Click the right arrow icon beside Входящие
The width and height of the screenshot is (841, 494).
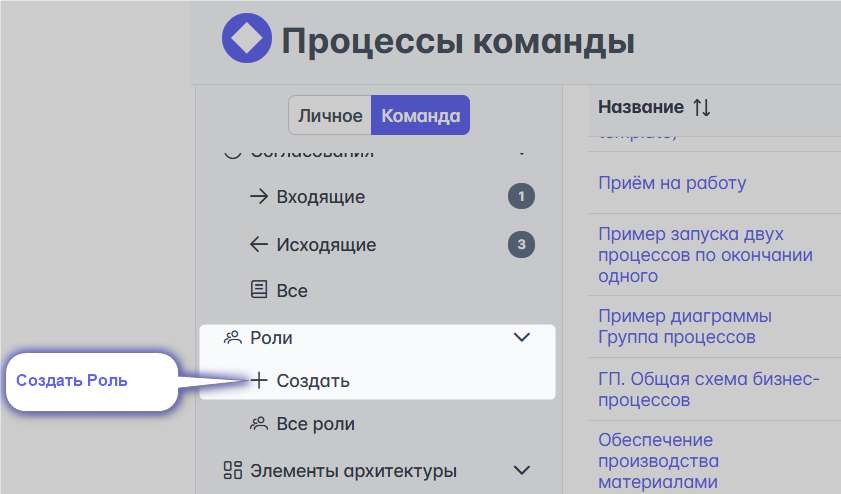[259, 196]
